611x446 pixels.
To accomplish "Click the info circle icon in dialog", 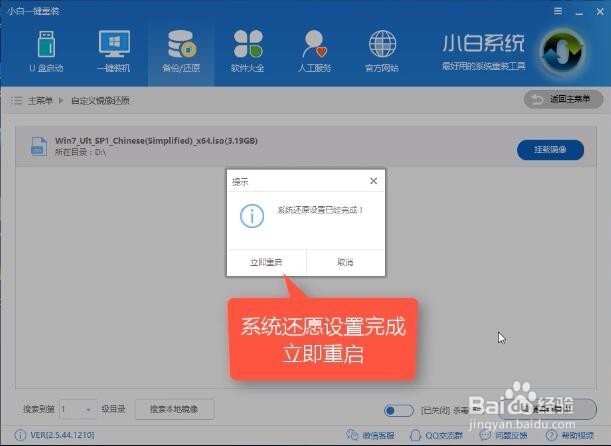I will coord(252,216).
